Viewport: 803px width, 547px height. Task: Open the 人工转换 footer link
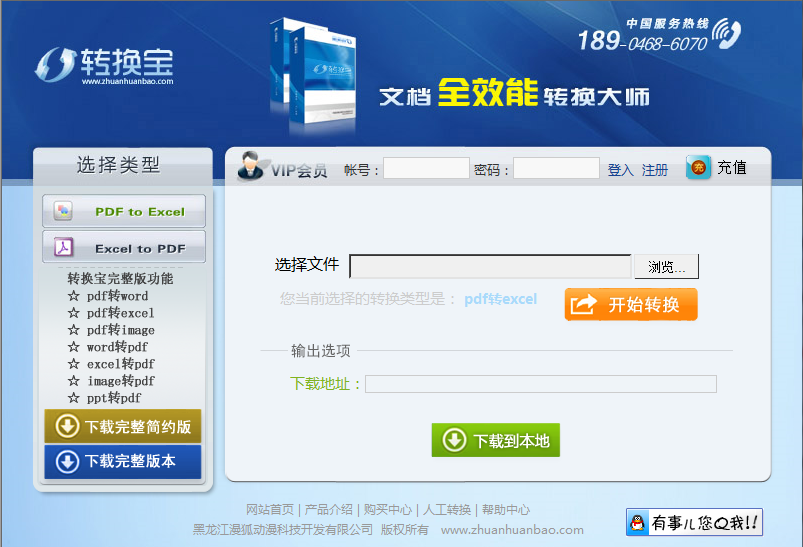click(447, 510)
